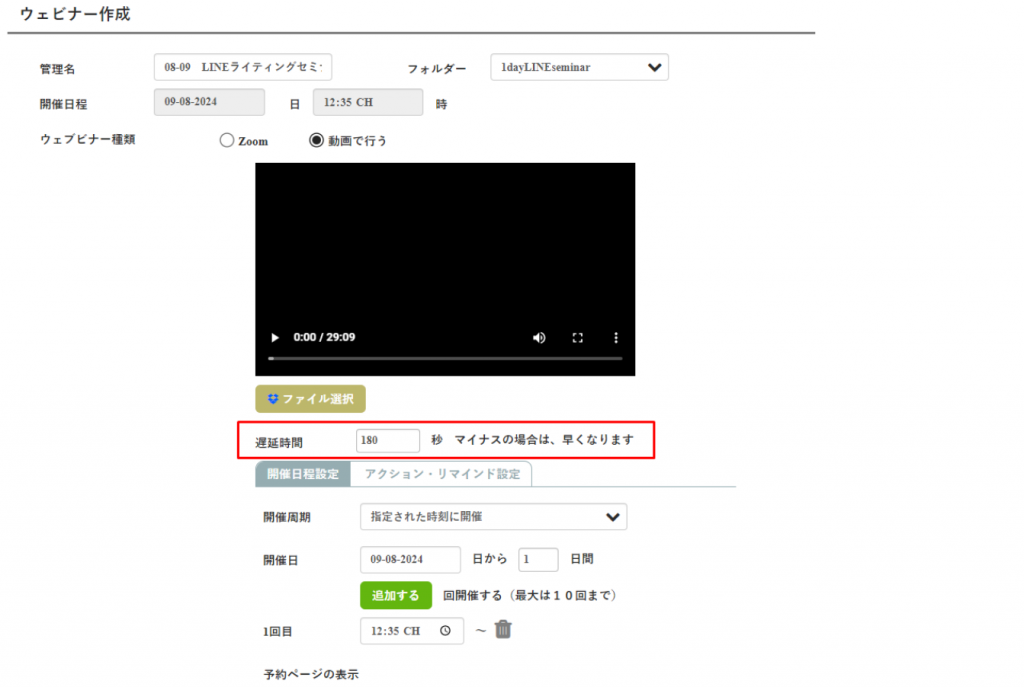Open the フォルダー dropdown
Image resolution: width=1024 pixels, height=687 pixels.
point(579,67)
